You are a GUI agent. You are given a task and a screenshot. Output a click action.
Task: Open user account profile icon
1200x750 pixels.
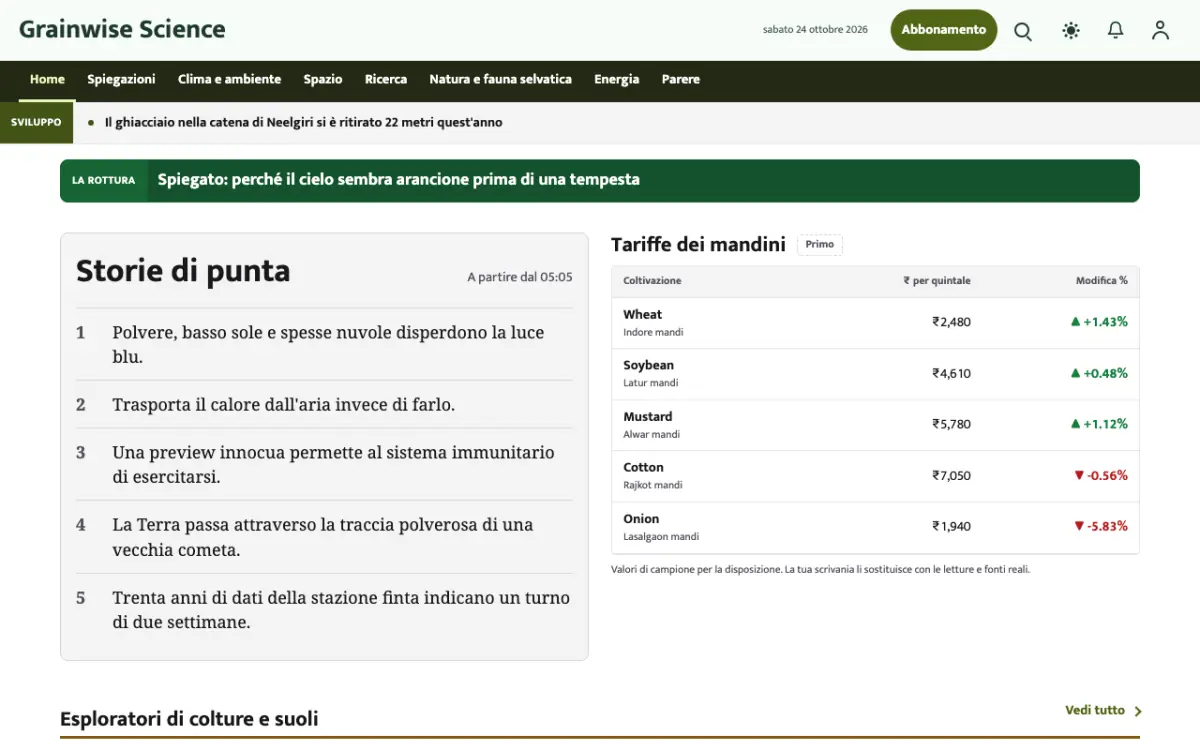(1160, 31)
